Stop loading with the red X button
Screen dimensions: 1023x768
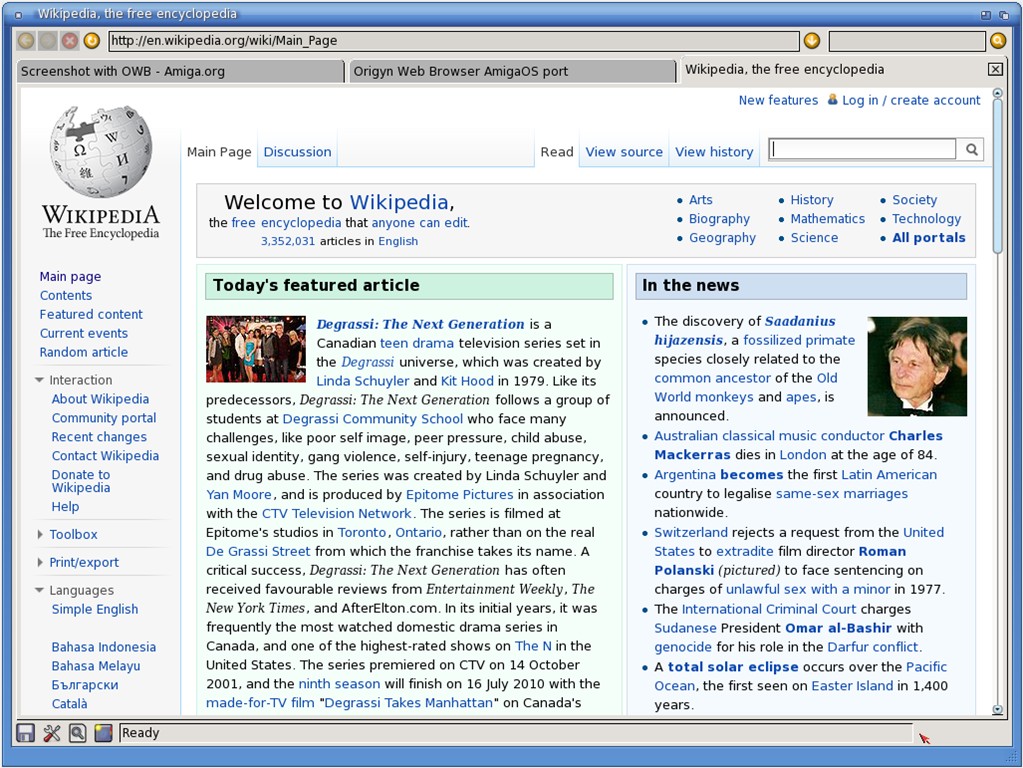(70, 40)
